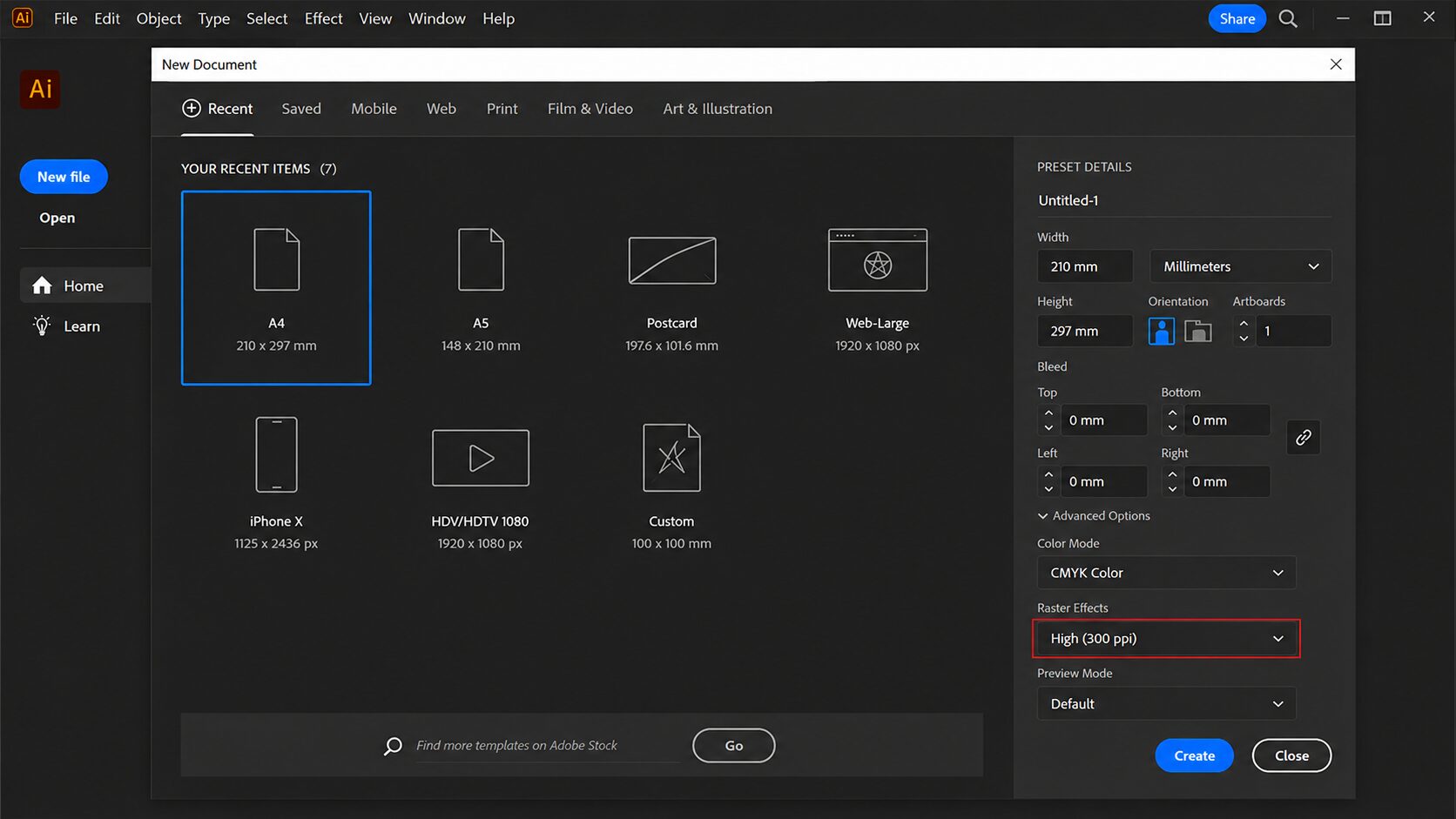Screen dimensions: 1456x819
Task: Click the artboards number field
Action: [x=1293, y=331]
